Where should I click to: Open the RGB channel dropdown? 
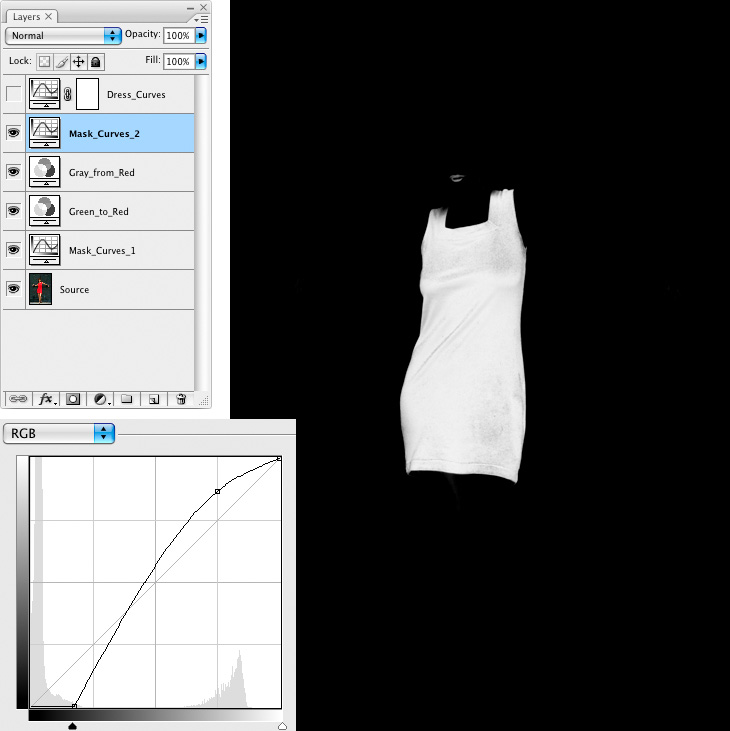tap(59, 433)
